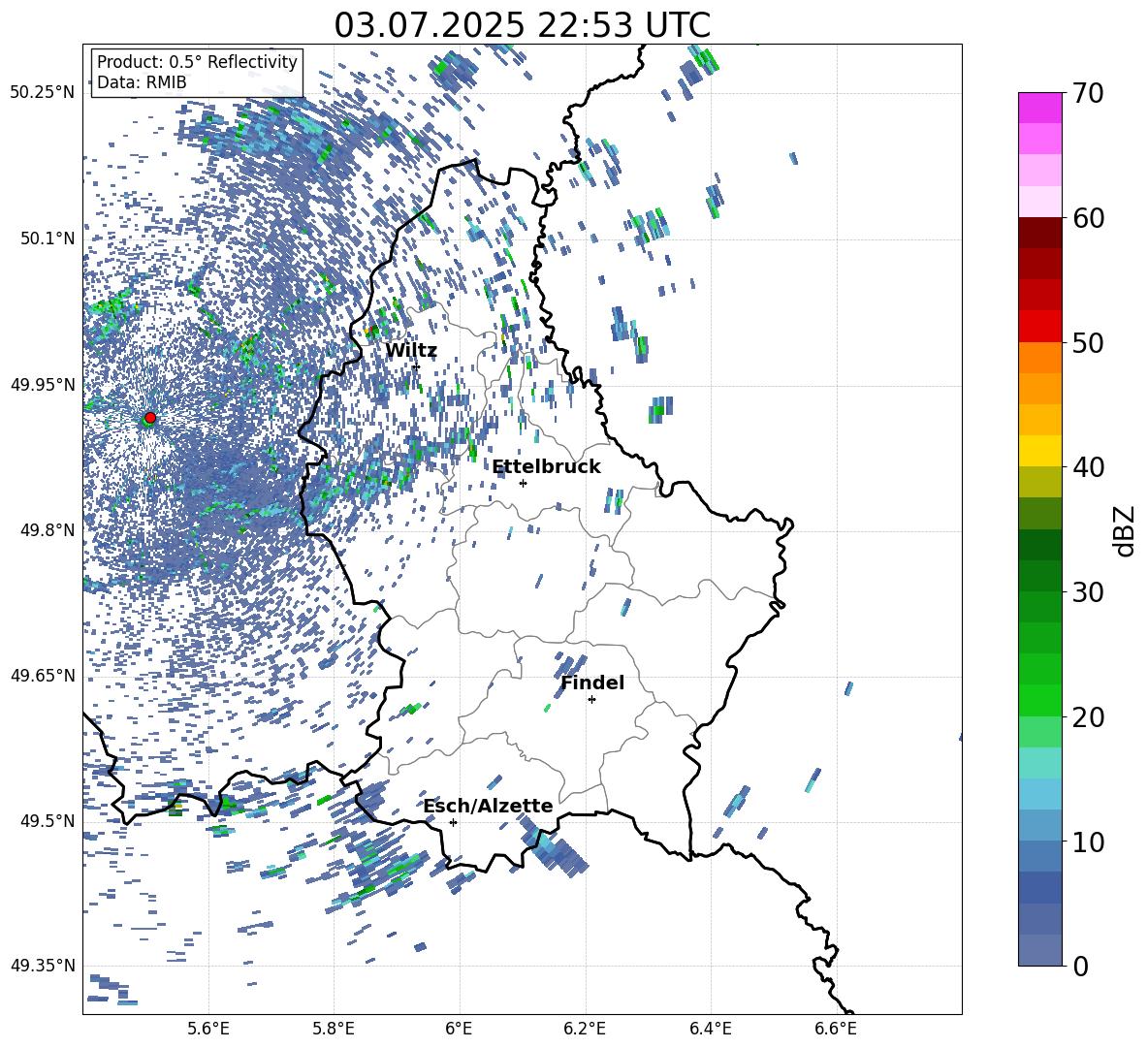Screen dimensions: 1148x1048
Task: Click the Findel location label
Action: (x=592, y=683)
